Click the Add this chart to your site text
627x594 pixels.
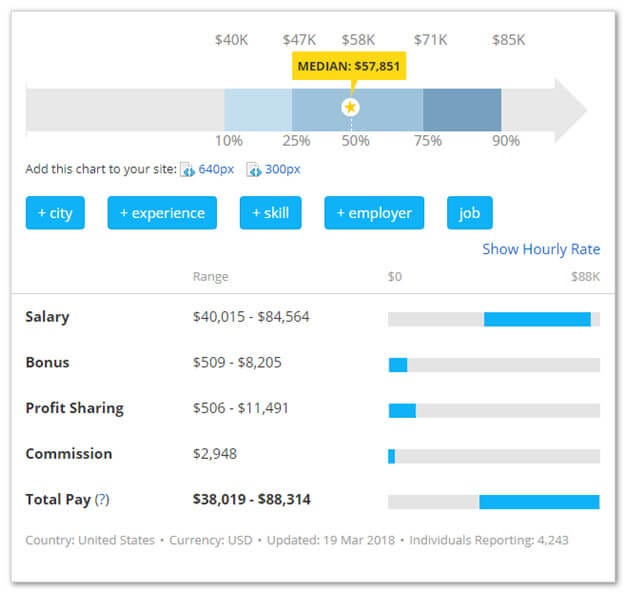tap(101, 169)
